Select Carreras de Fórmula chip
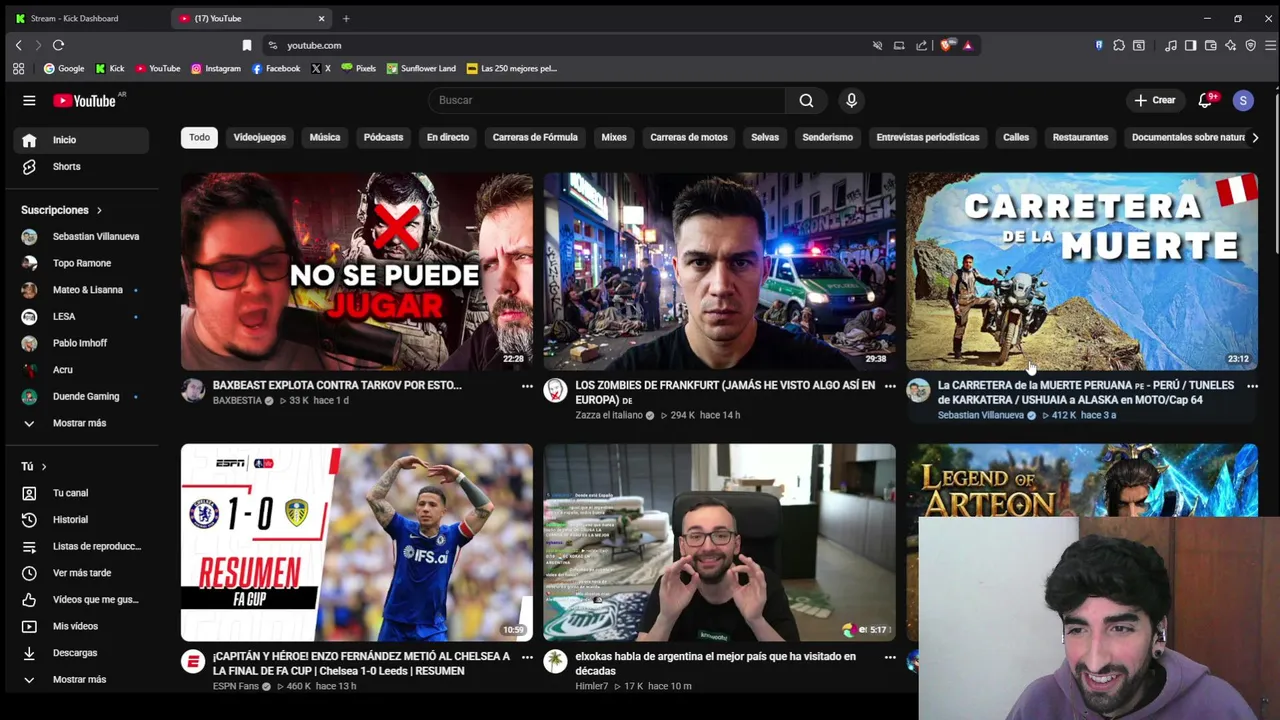This screenshot has height=720, width=1280. pyautogui.click(x=535, y=137)
